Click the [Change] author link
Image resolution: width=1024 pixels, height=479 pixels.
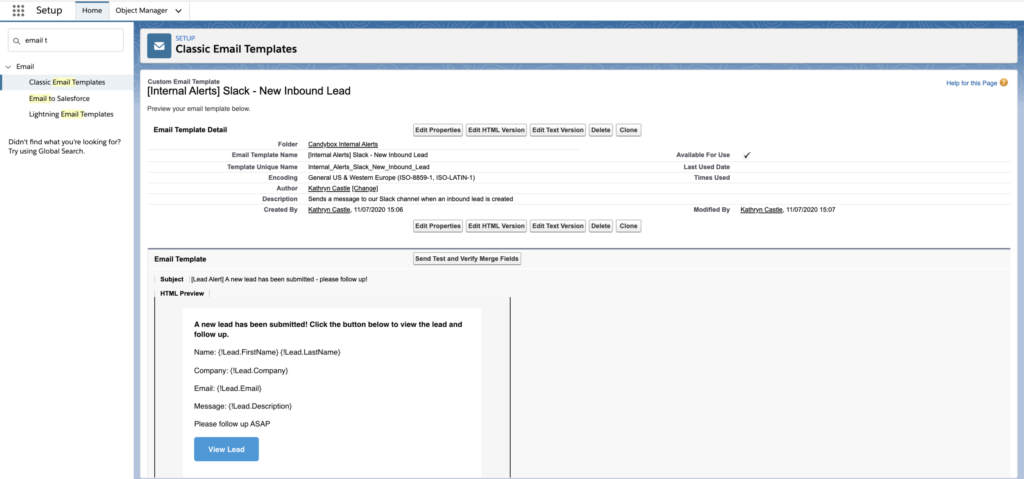pyautogui.click(x=364, y=188)
